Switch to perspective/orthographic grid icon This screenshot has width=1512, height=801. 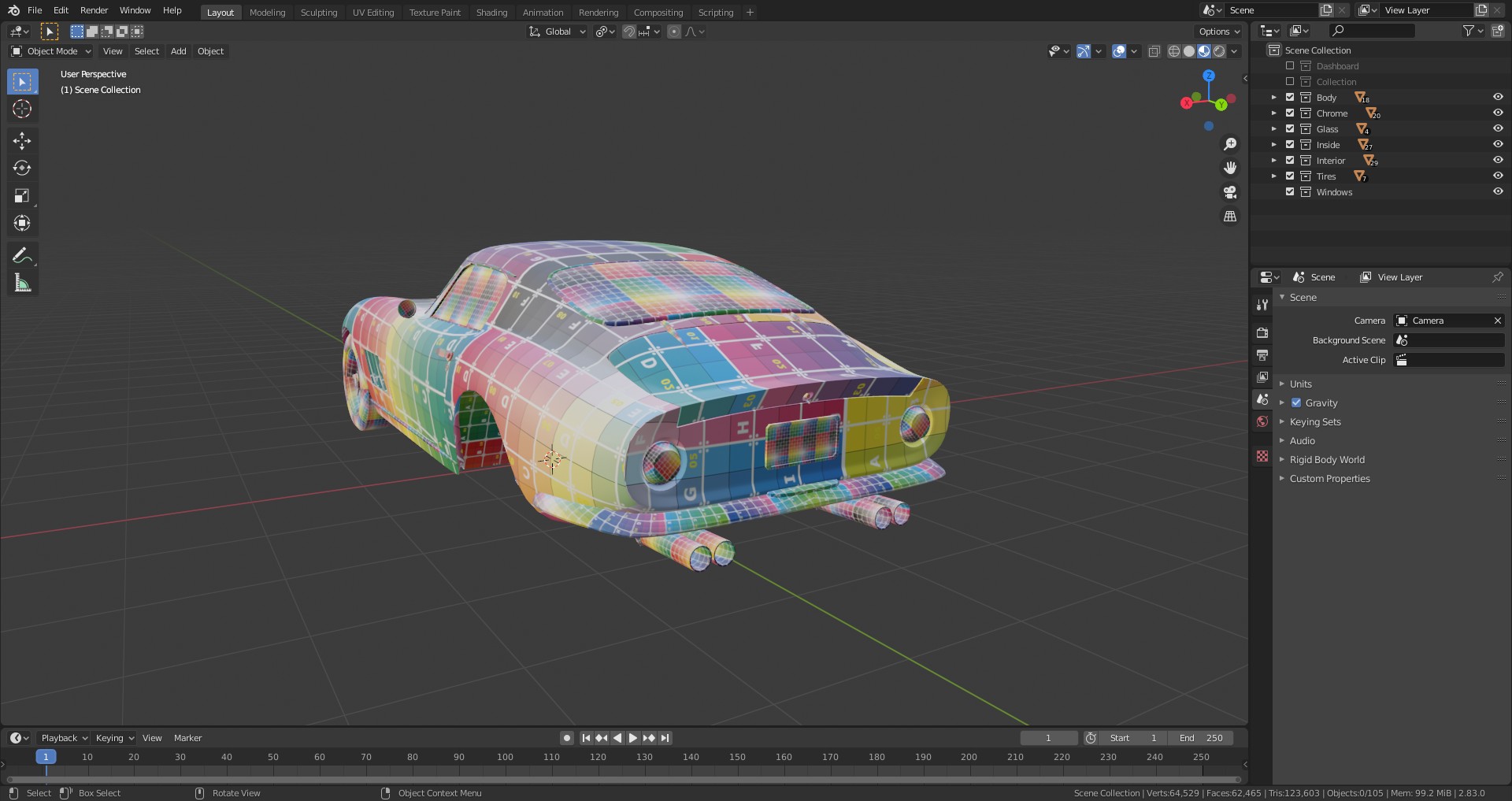1229,217
